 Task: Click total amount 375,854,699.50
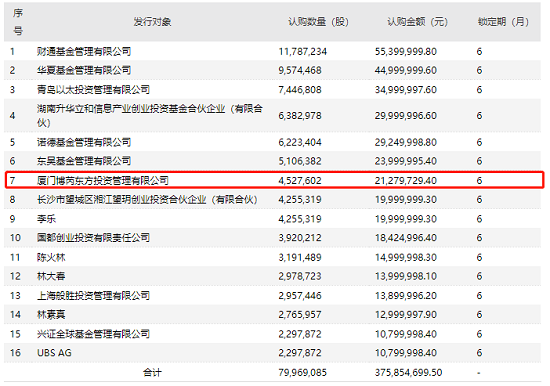(x=409, y=372)
